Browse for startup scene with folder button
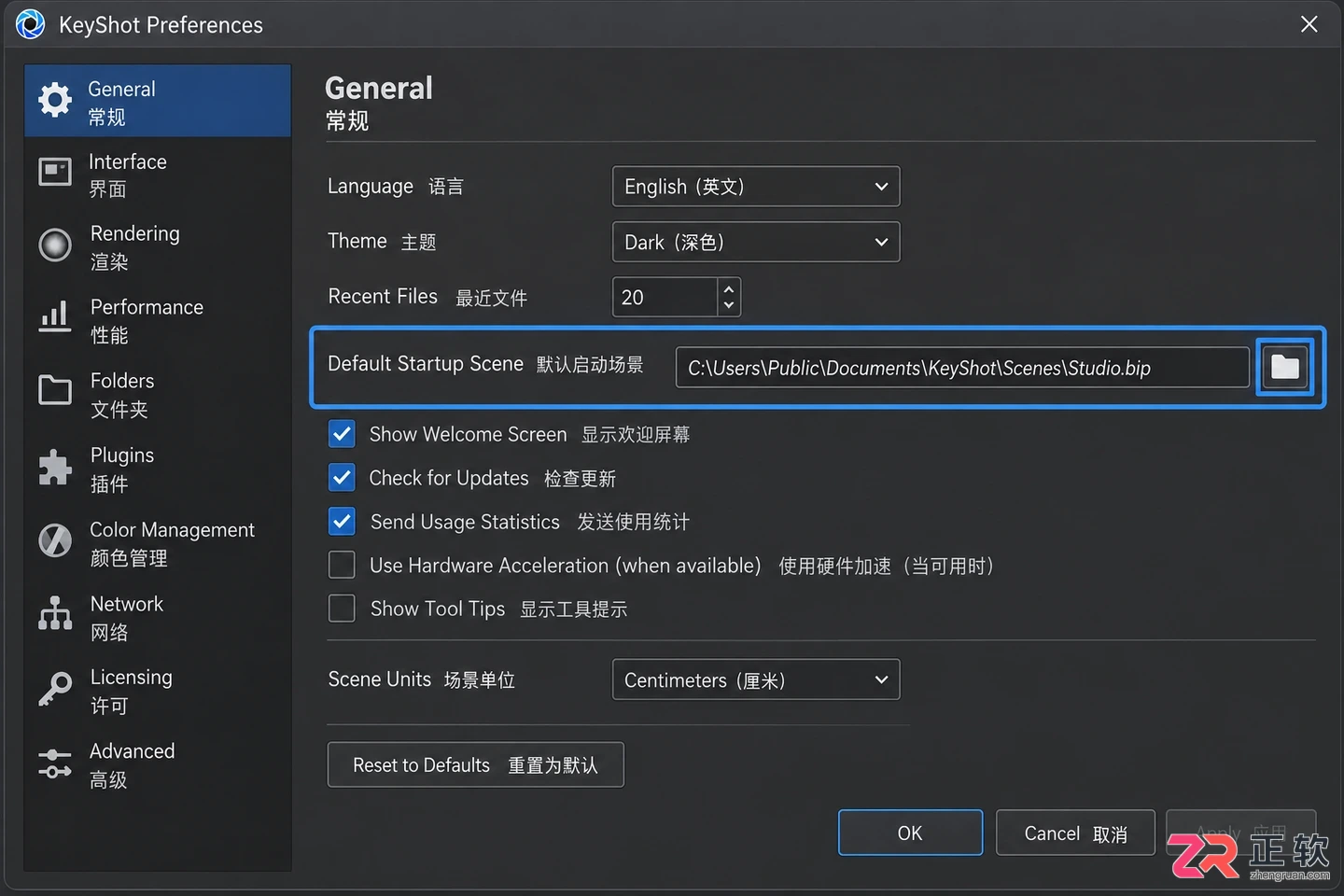Viewport: 1344px width, 896px height. 1285,367
